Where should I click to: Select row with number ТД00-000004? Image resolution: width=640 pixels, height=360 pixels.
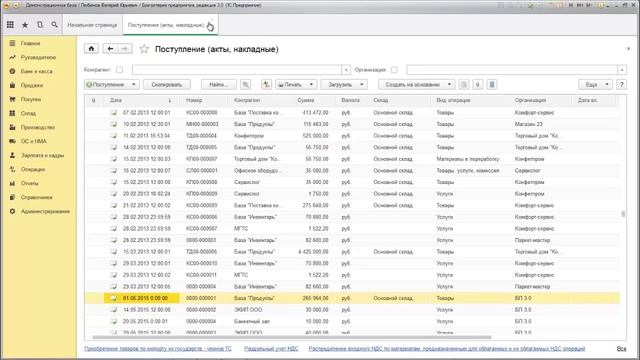352,136
